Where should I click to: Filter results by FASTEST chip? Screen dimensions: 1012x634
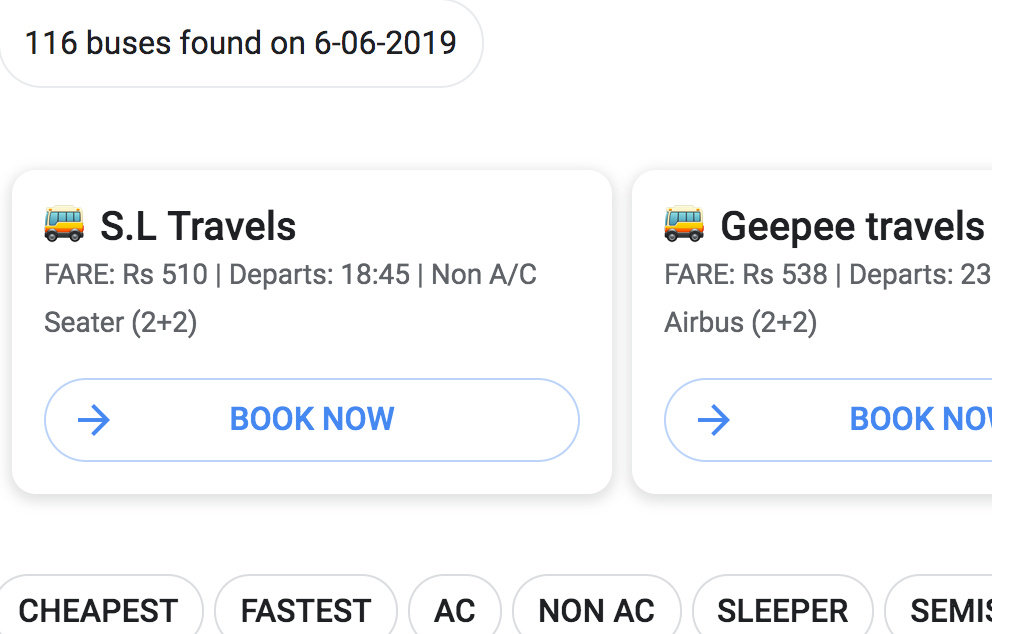point(306,611)
